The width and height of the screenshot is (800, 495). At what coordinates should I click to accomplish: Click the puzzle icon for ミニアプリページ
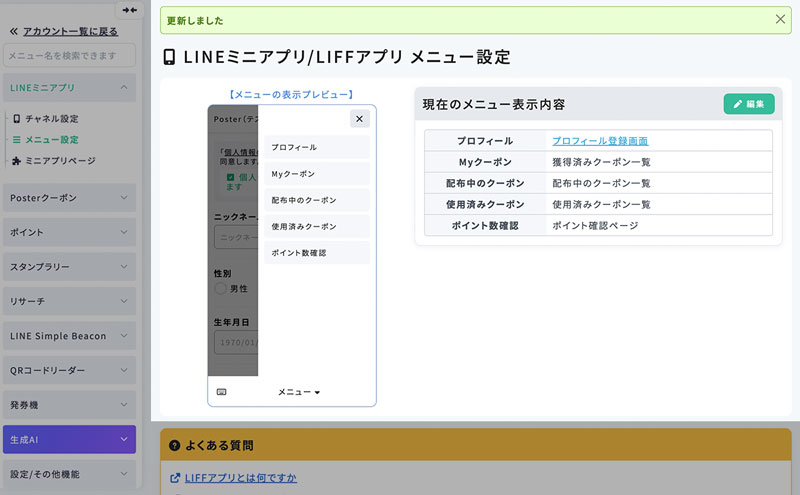click(x=16, y=161)
